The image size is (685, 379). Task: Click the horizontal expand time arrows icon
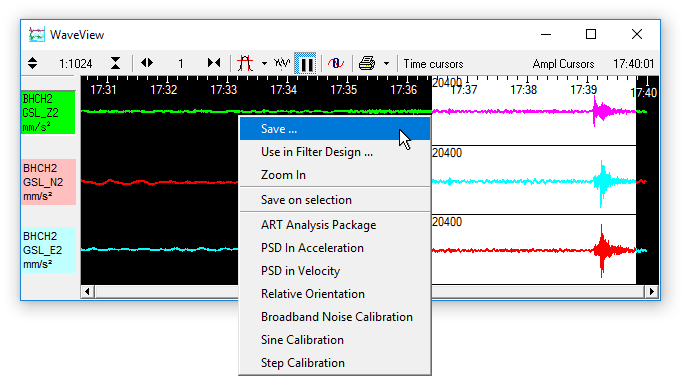click(147, 63)
